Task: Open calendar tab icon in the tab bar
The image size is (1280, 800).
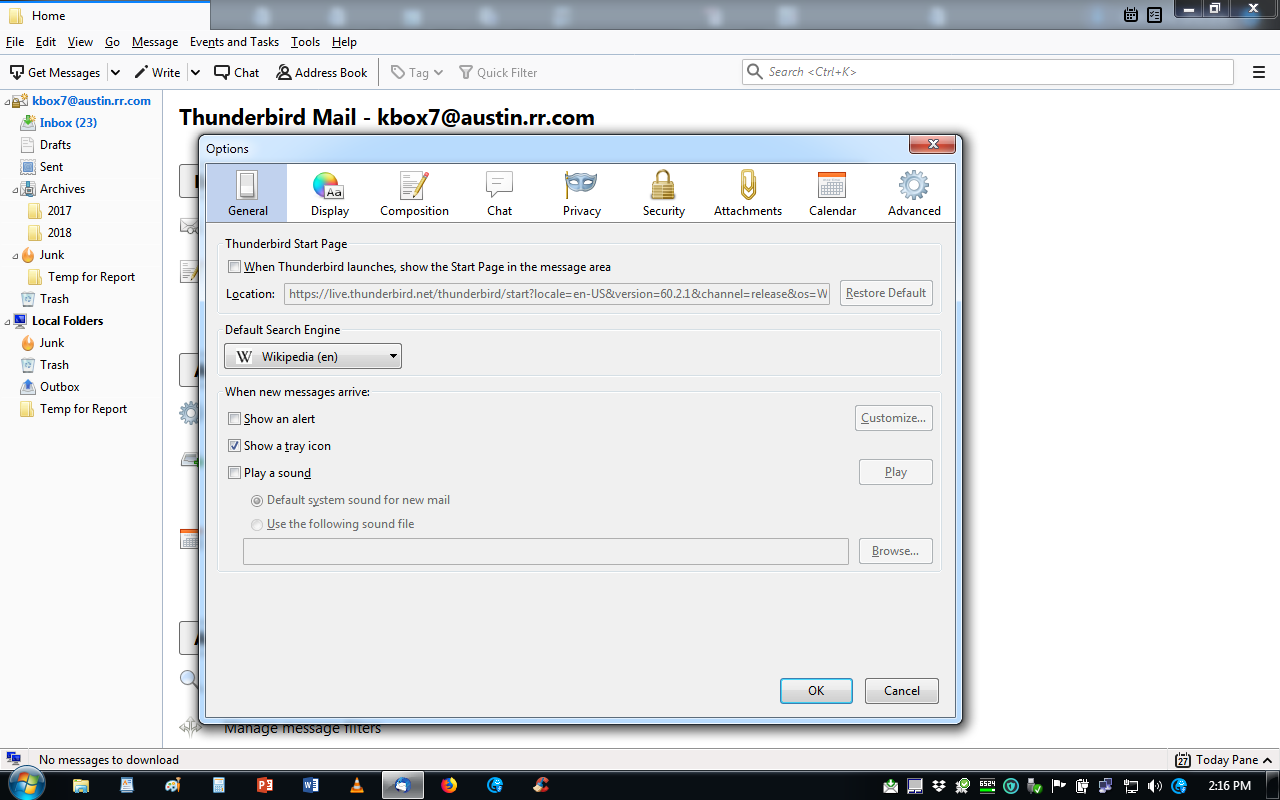Action: pos(1131,14)
